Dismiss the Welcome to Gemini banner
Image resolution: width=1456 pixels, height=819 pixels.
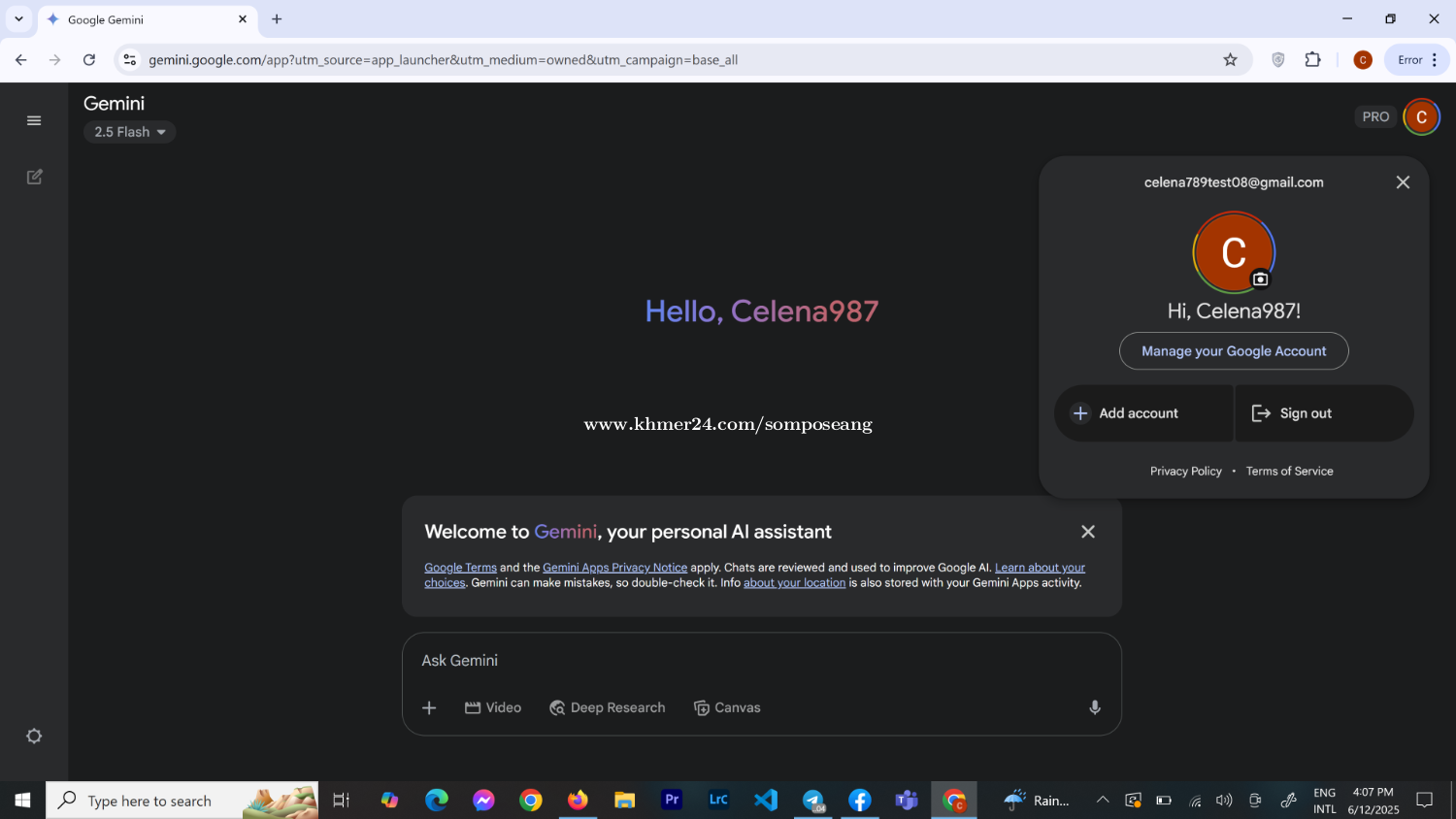pos(1088,532)
